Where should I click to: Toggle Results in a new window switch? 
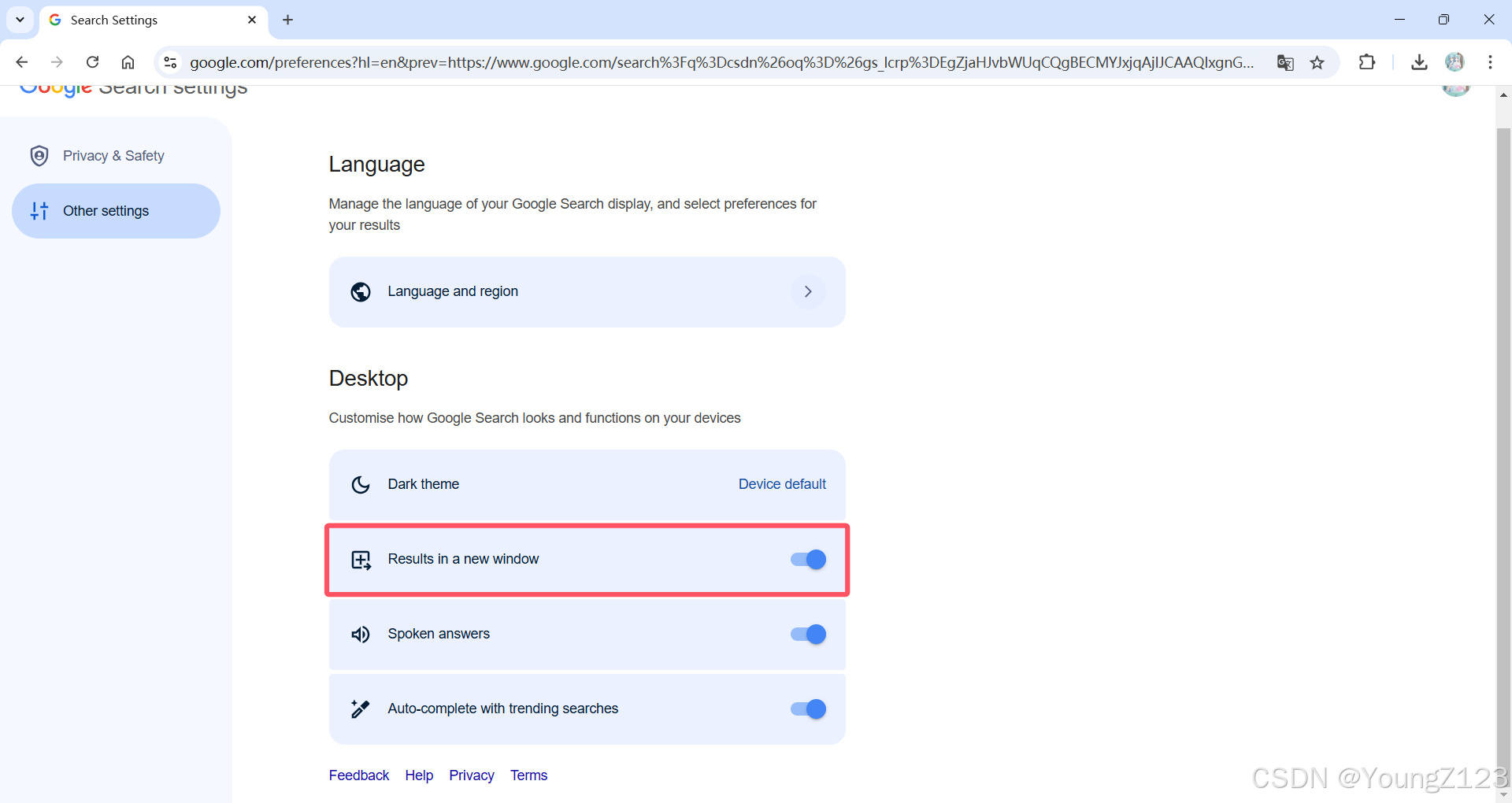pyautogui.click(x=809, y=560)
